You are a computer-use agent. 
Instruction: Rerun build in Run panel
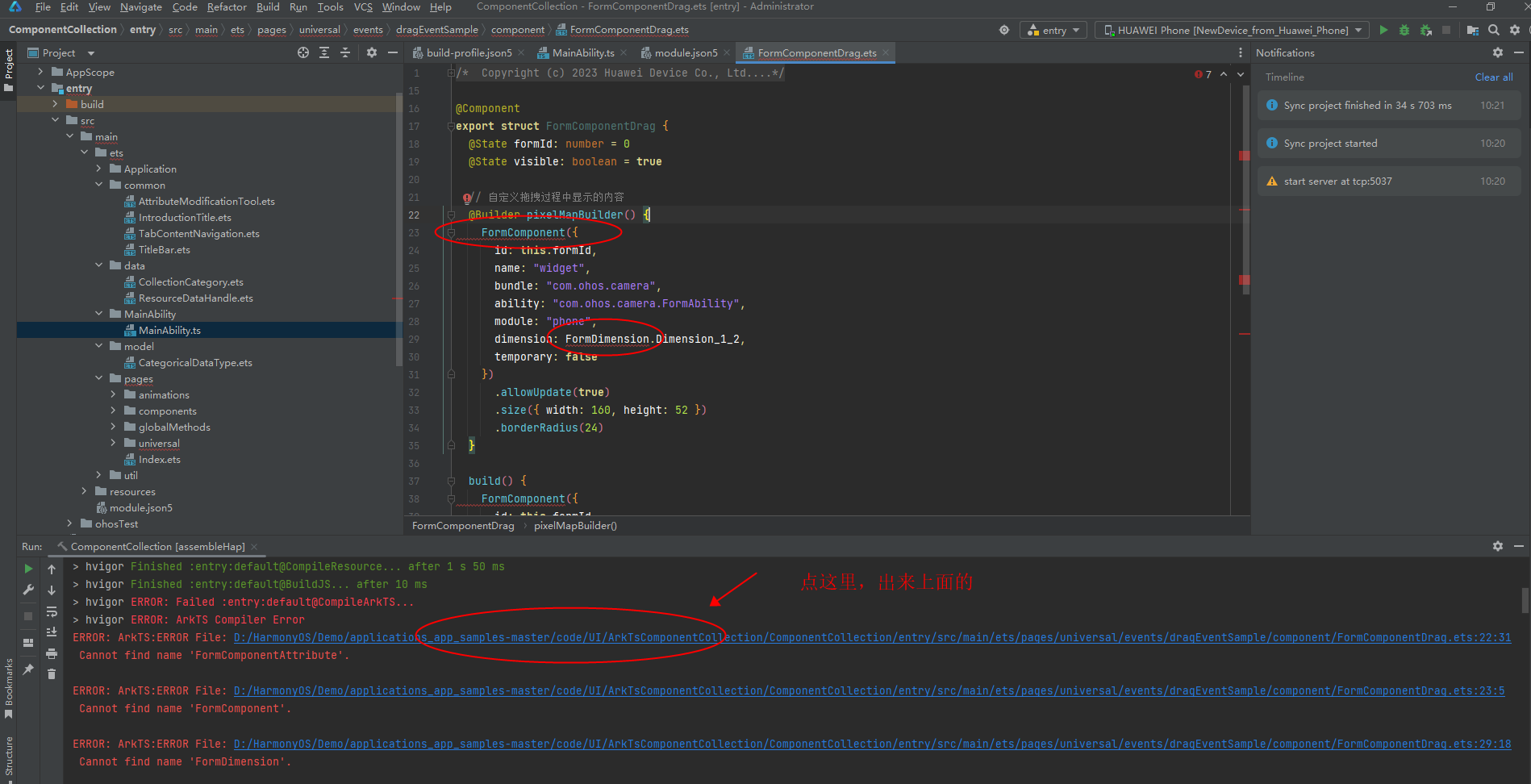coord(29,569)
